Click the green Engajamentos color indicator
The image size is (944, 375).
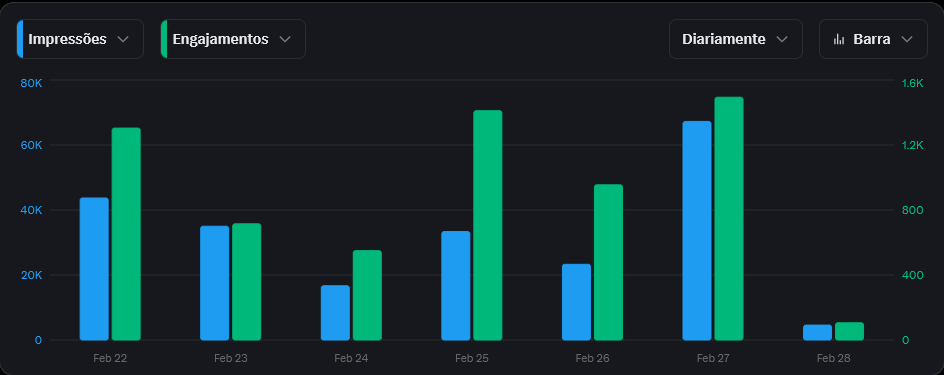(x=164, y=39)
